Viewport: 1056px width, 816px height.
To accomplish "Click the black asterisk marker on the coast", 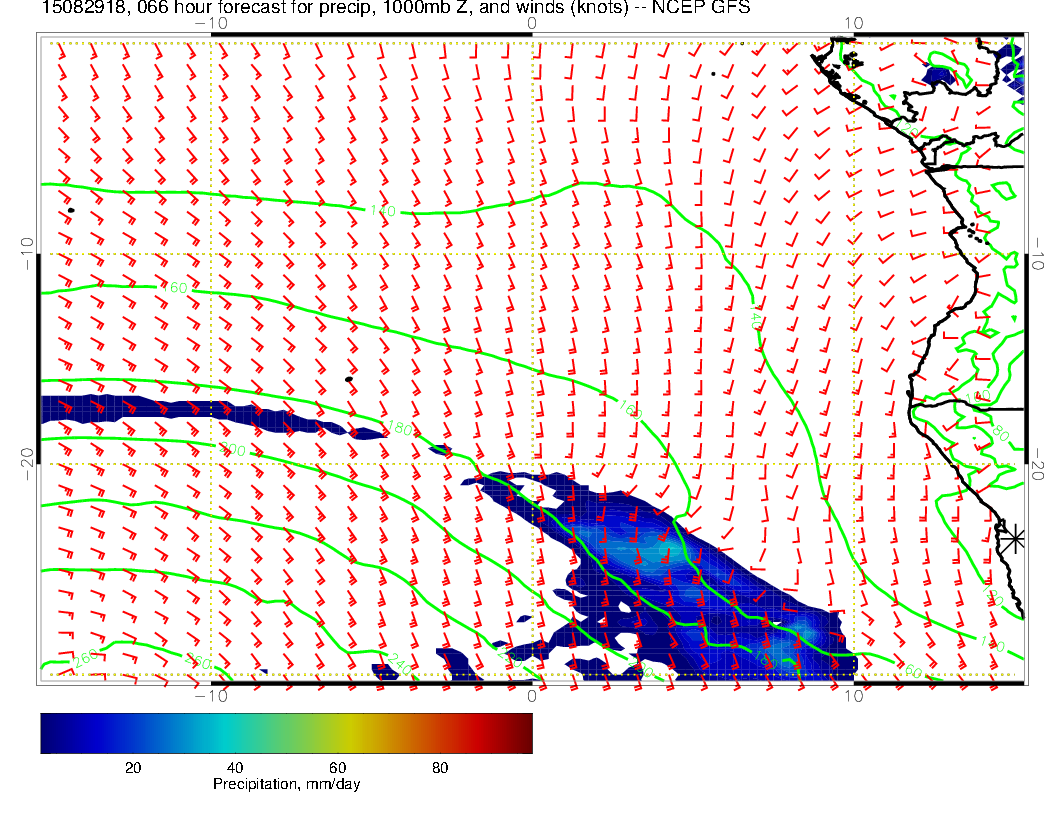I will (1015, 538).
